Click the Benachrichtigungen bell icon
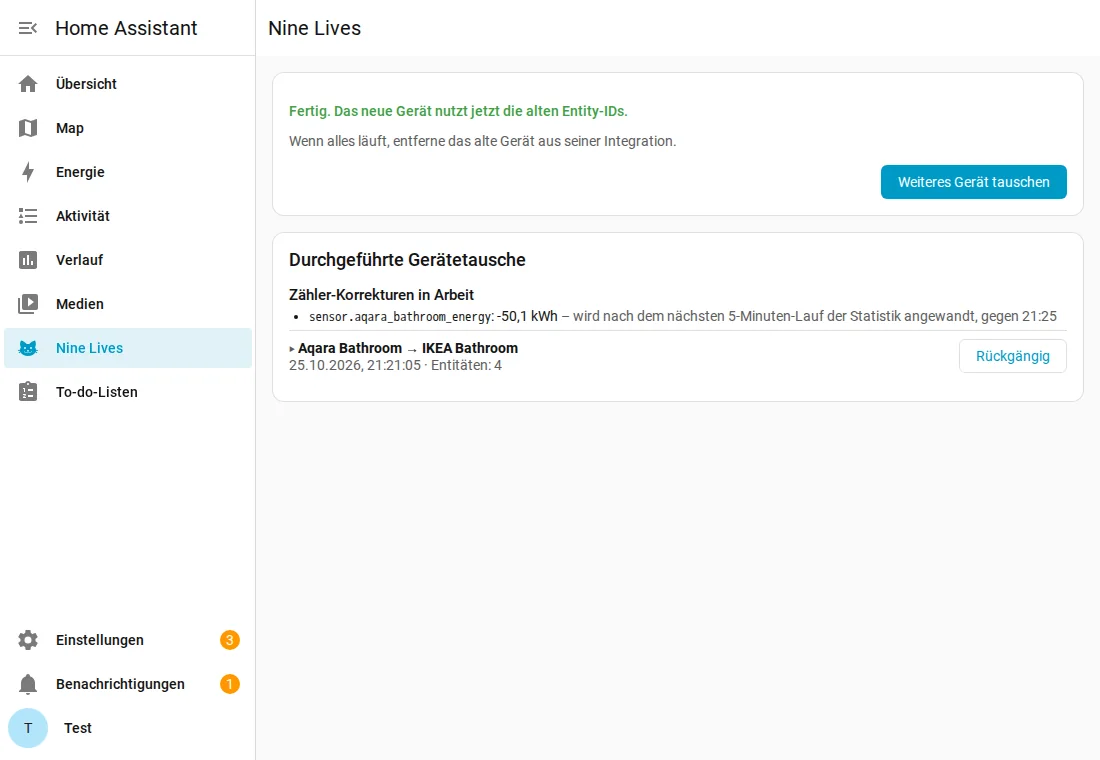 (28, 684)
